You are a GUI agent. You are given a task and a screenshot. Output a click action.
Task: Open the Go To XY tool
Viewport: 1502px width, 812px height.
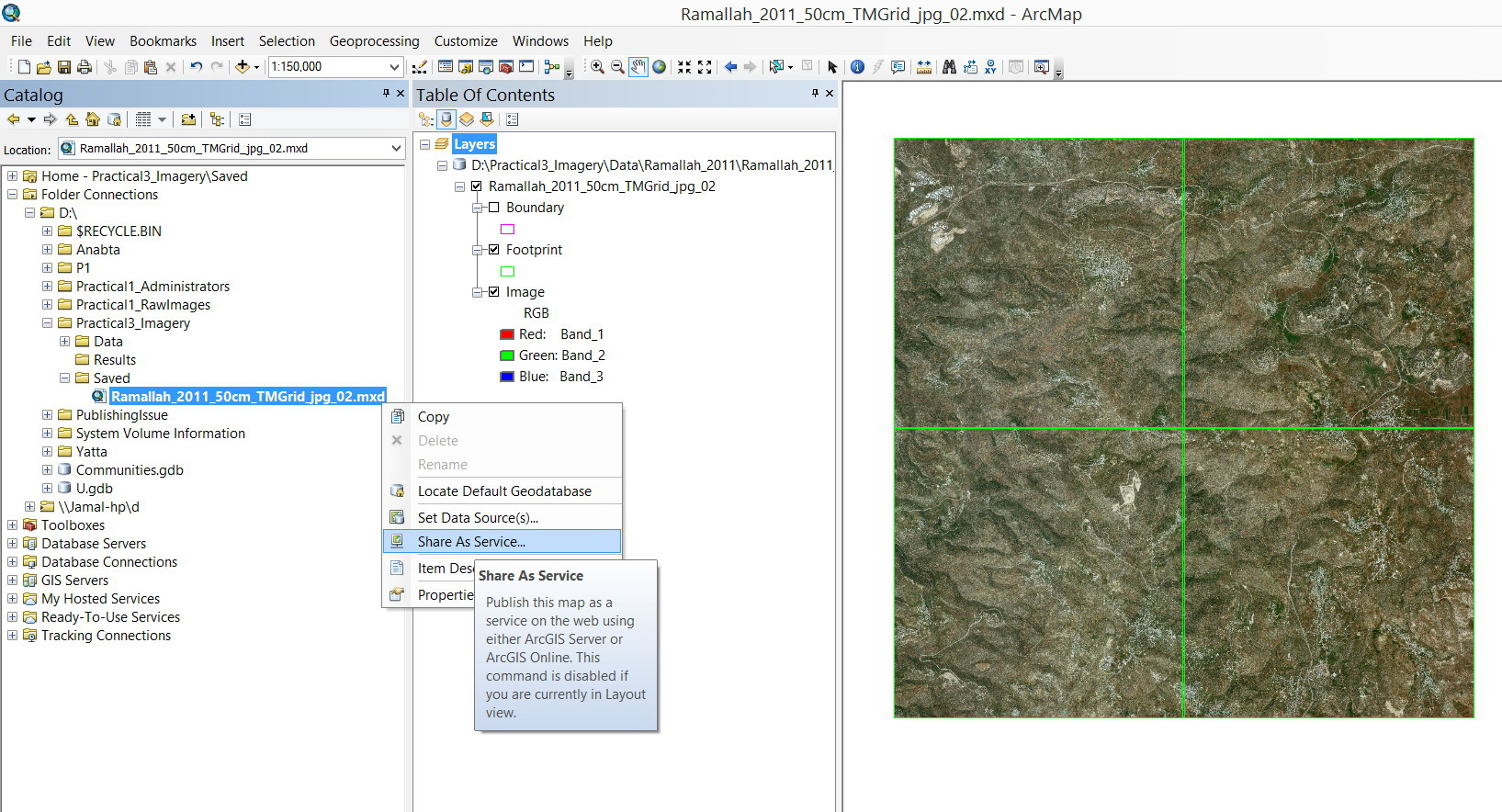(x=990, y=67)
